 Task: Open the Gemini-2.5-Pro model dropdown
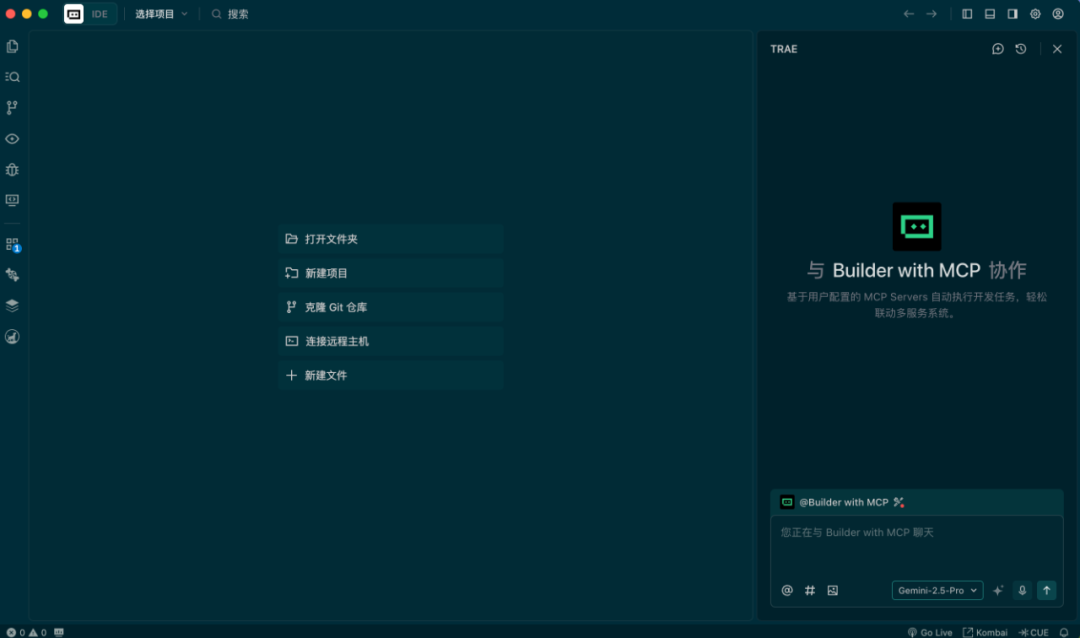click(x=937, y=590)
